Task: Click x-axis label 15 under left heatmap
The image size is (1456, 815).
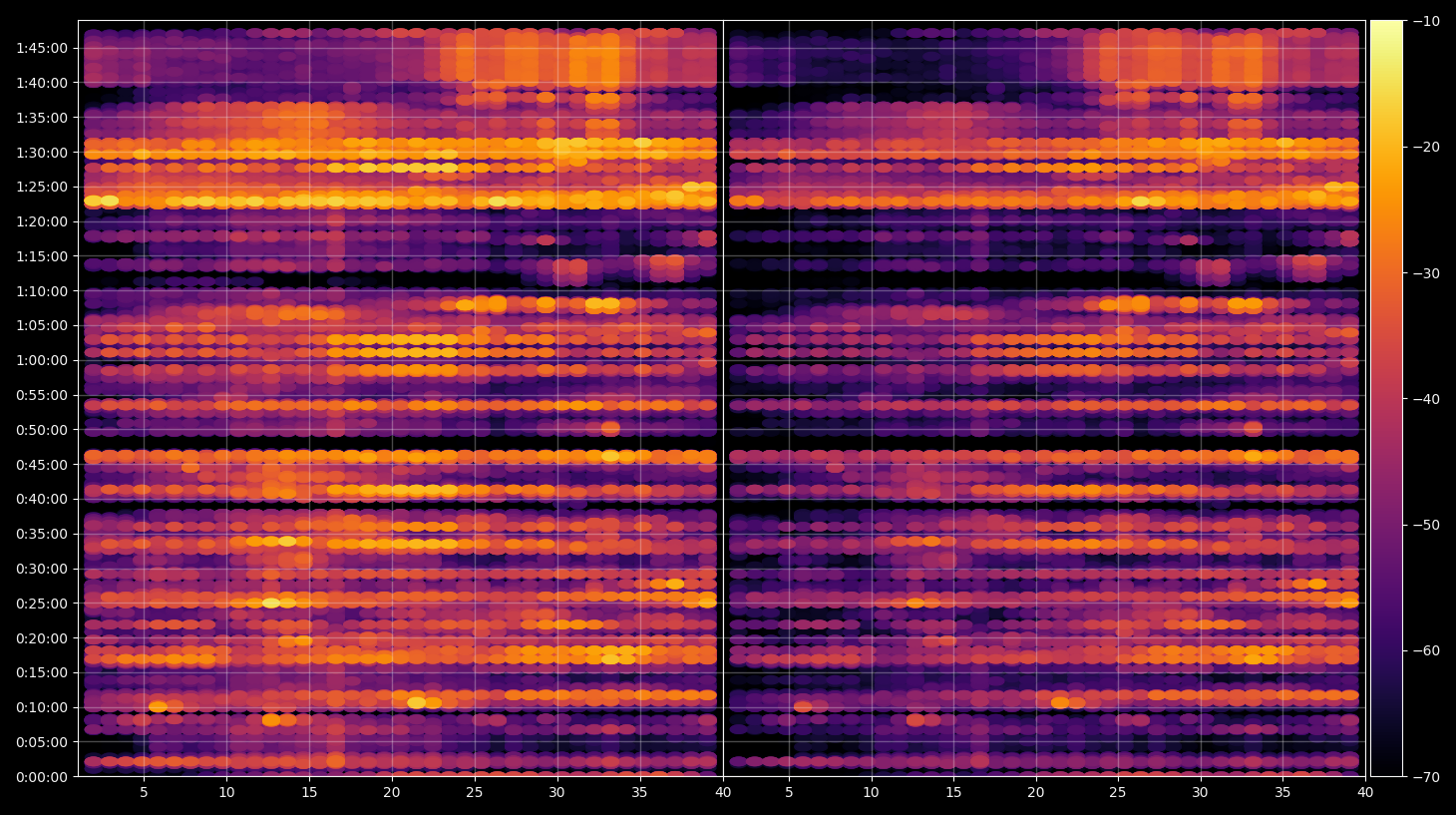Action: point(309,793)
